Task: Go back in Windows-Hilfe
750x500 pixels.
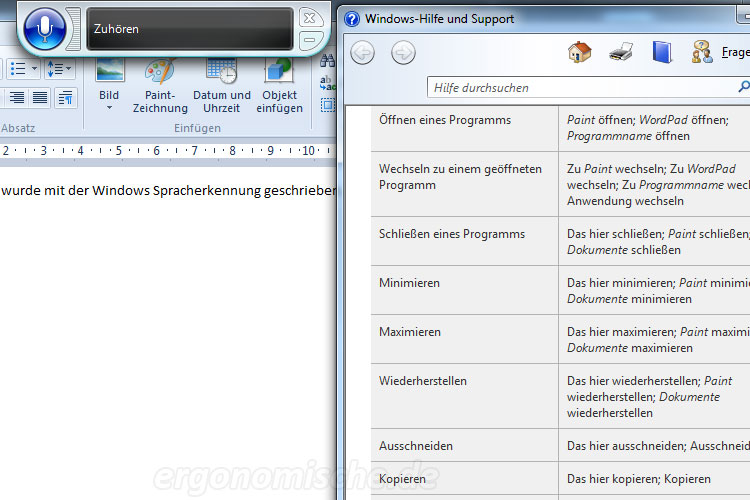Action: click(x=362, y=53)
